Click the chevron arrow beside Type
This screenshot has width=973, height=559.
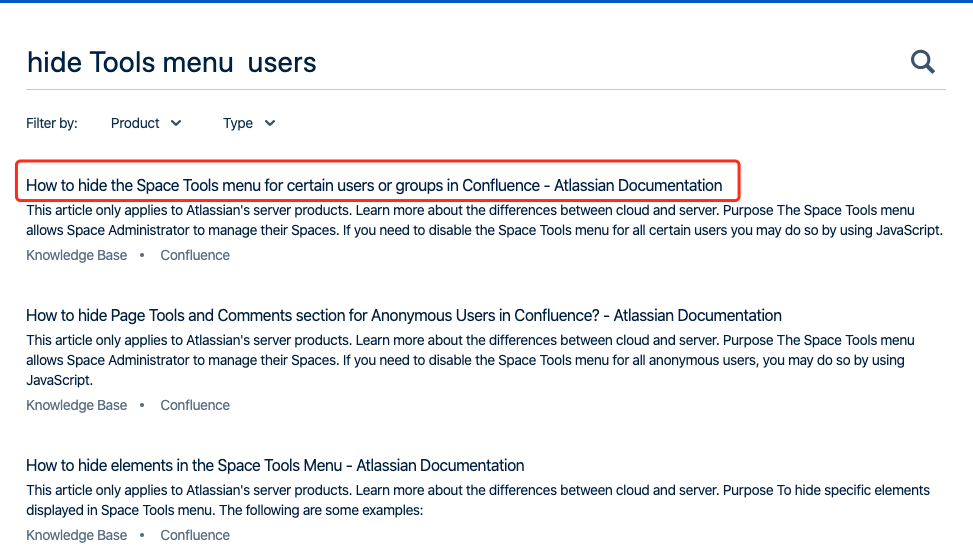(x=269, y=123)
